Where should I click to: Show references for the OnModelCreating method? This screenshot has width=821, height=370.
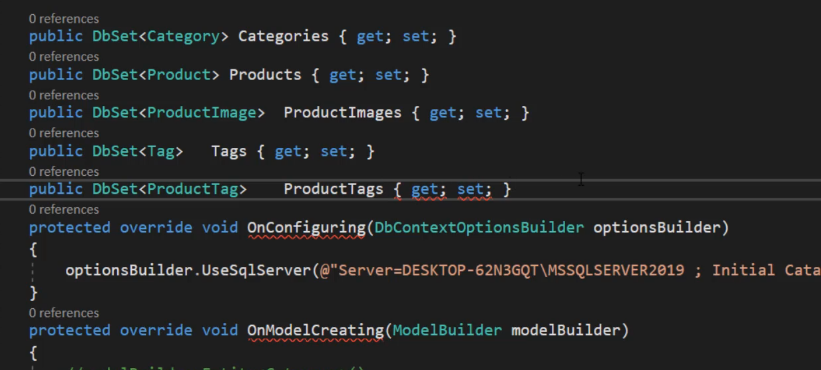pyautogui.click(x=64, y=313)
